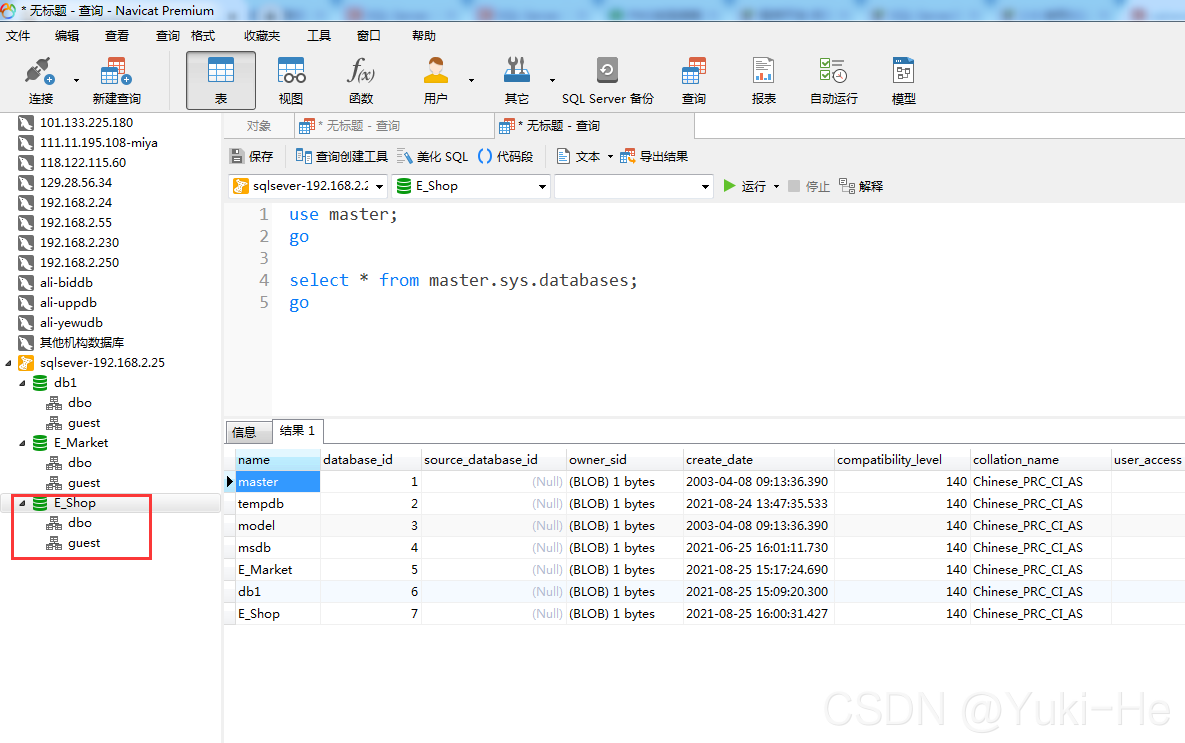Click the 查询 query toolbar icon
The height and width of the screenshot is (743, 1185).
click(x=694, y=80)
